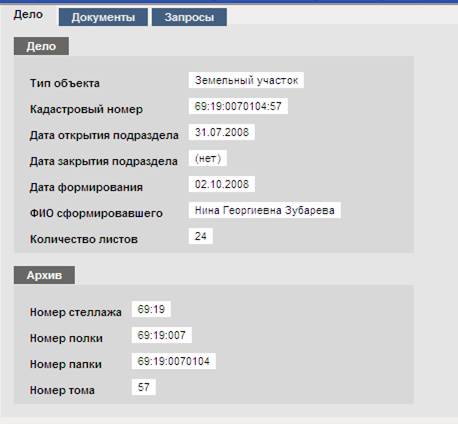Screen dimensions: 458x424
Task: Click the label Номер папки
Action: pos(66,364)
